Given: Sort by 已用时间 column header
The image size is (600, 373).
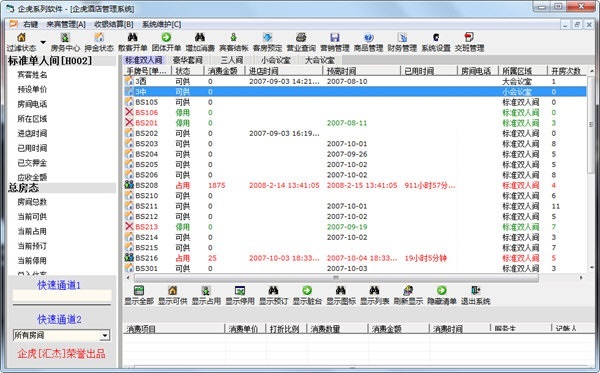Looking at the screenshot, I should [429, 71].
